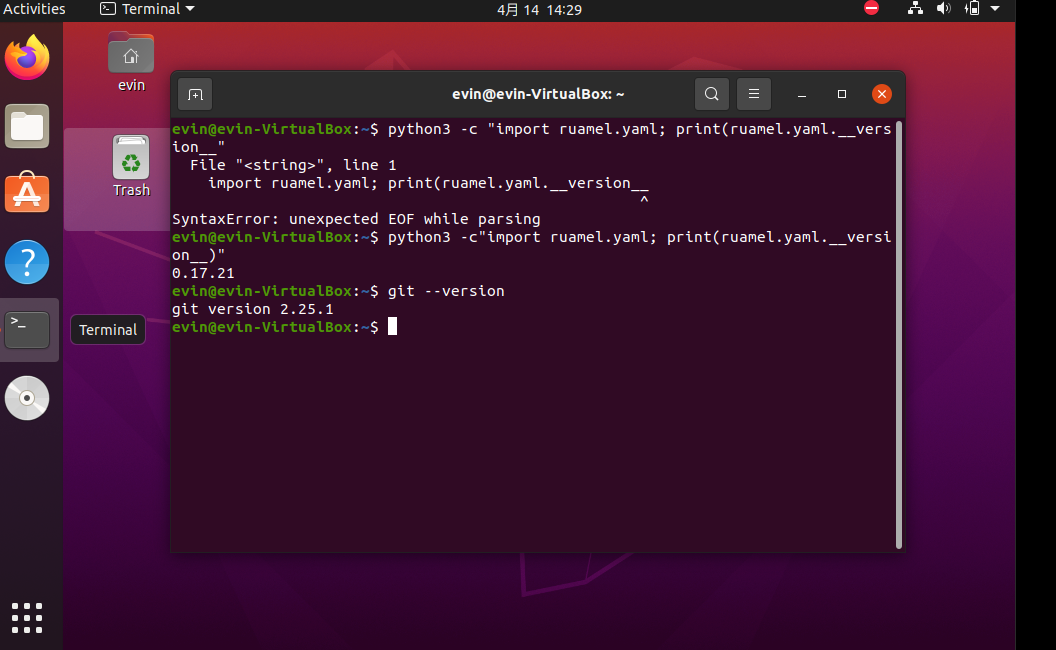Show Applications grid in the dock
This screenshot has width=1056, height=650.
click(x=27, y=618)
